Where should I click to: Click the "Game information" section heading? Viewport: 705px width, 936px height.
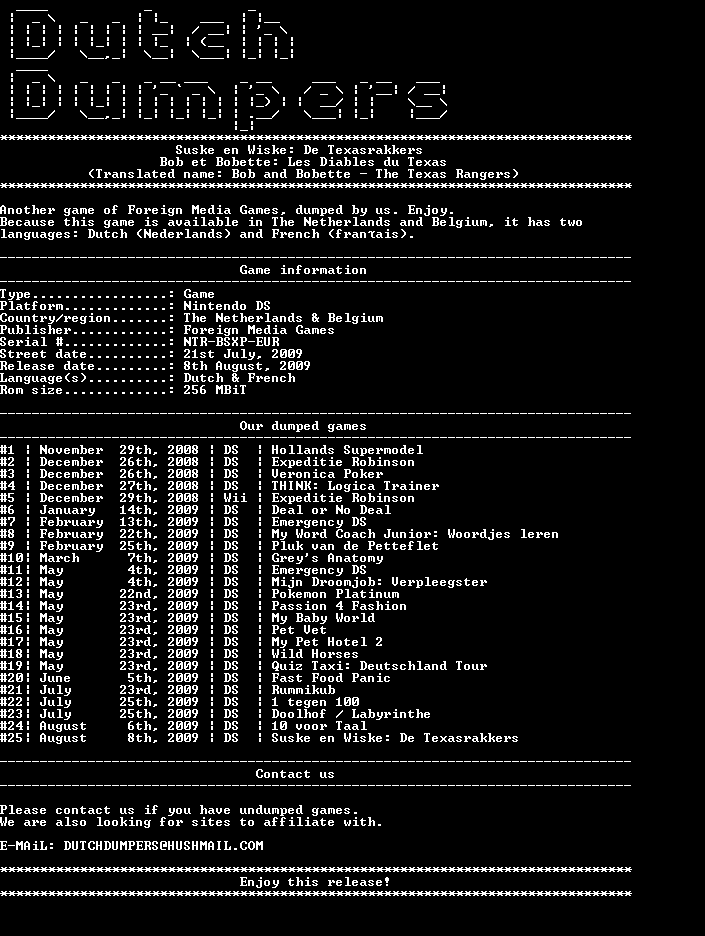(303, 270)
